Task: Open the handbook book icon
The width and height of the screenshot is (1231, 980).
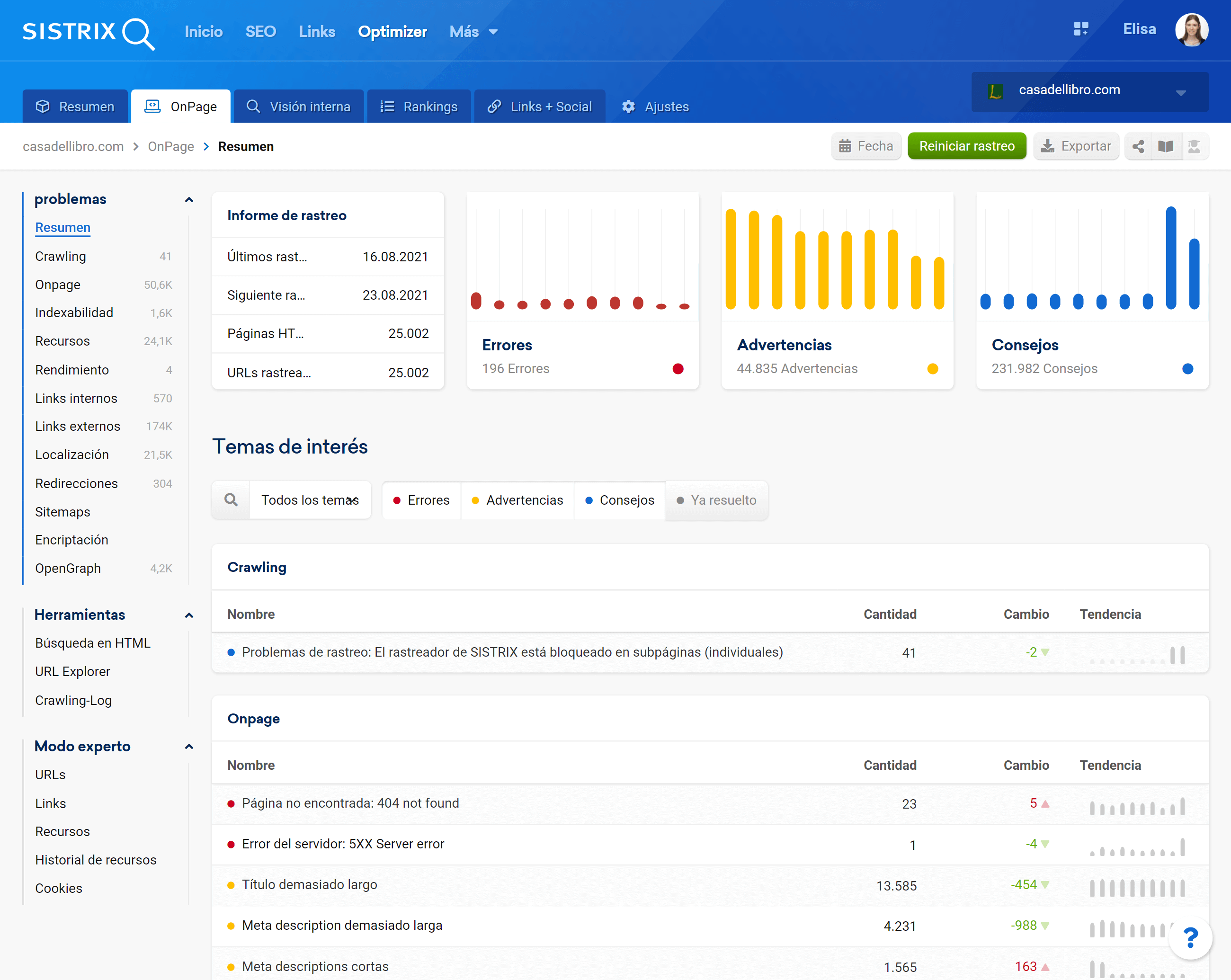Action: (1165, 147)
